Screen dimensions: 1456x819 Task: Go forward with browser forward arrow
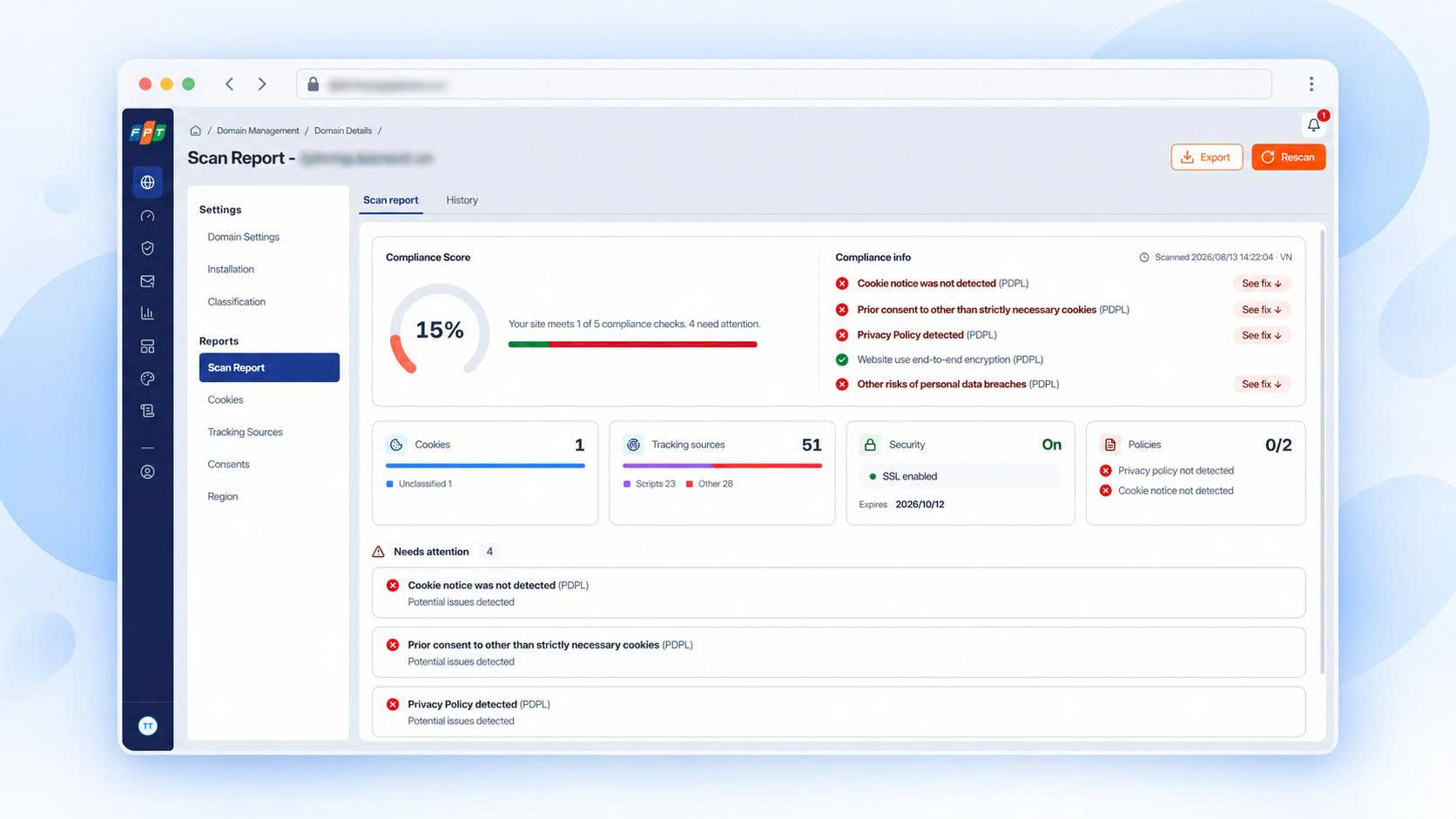click(262, 84)
